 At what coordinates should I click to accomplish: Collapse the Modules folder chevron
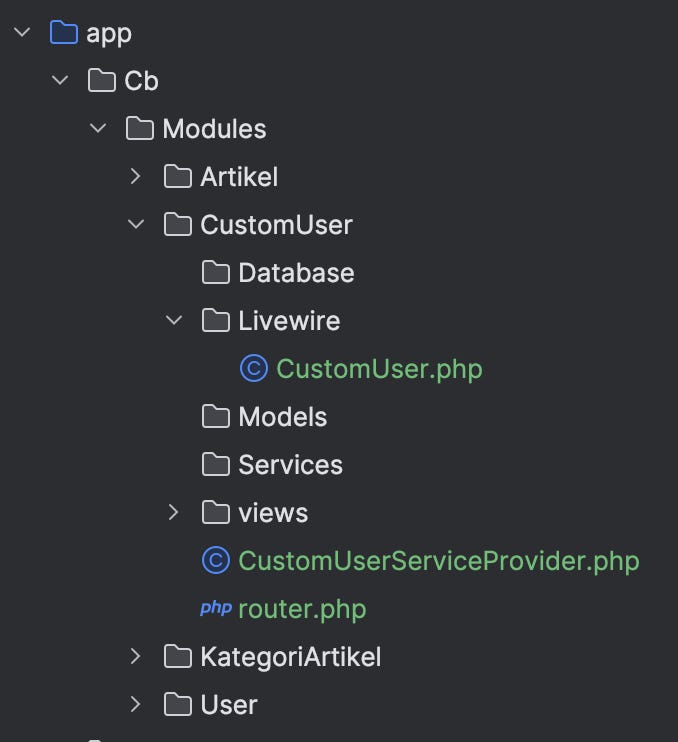pyautogui.click(x=98, y=128)
